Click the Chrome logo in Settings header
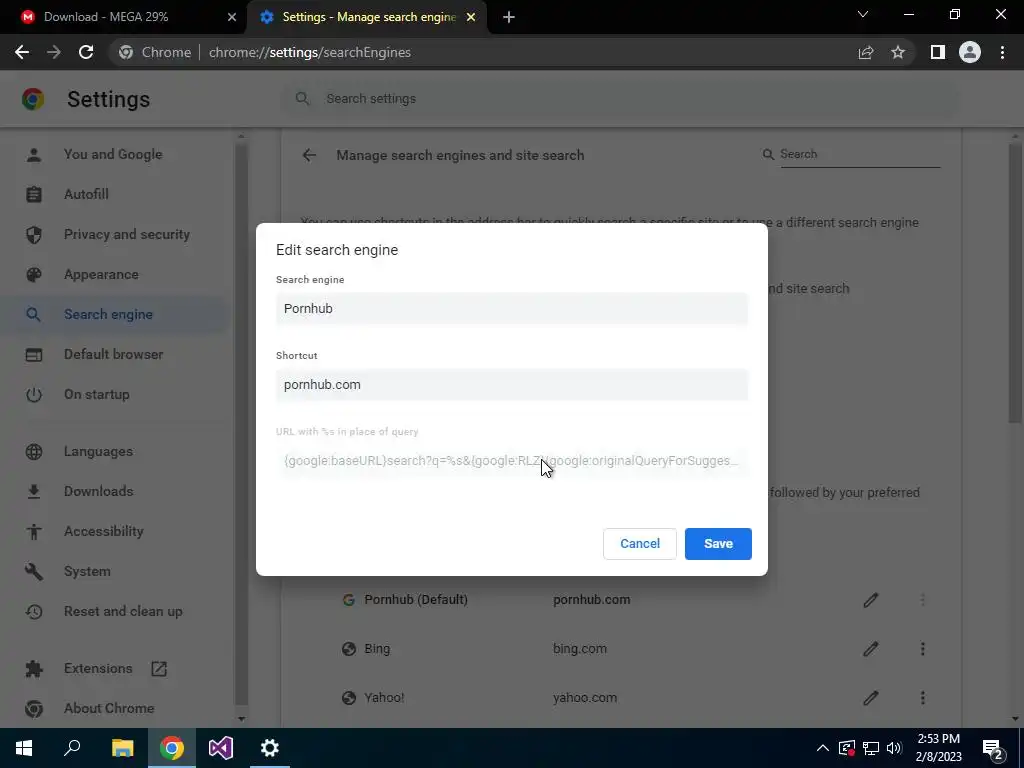The height and width of the screenshot is (768, 1024). (x=33, y=99)
